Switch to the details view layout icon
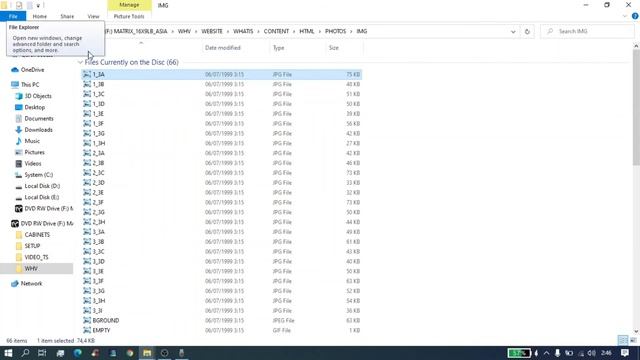The width and height of the screenshot is (640, 360). point(622,340)
